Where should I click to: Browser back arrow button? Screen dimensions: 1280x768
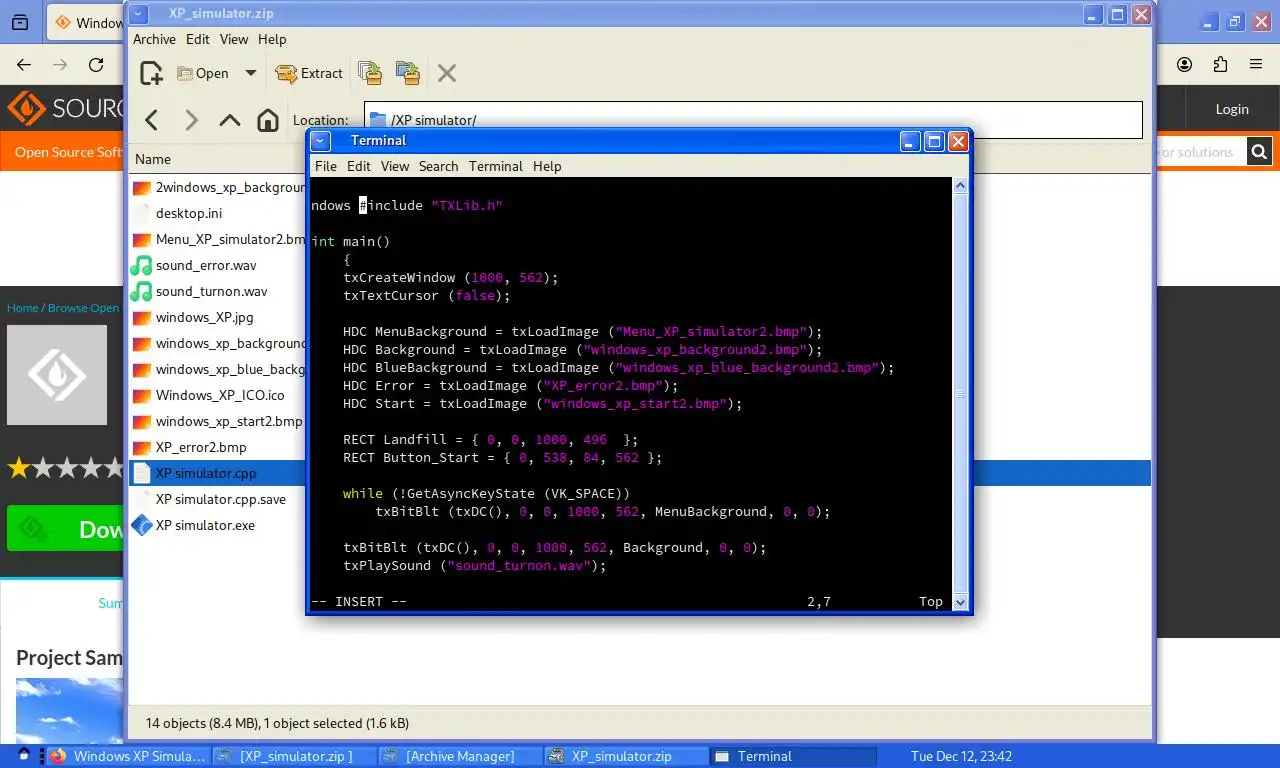[x=24, y=65]
